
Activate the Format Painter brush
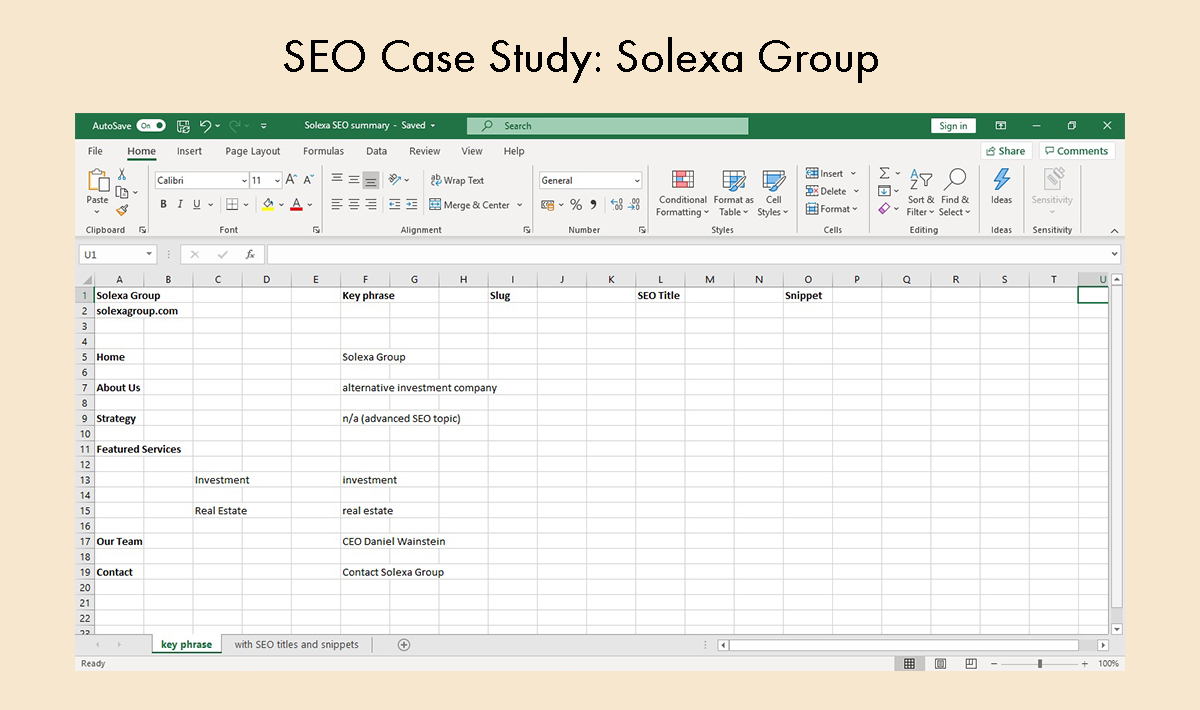point(122,210)
